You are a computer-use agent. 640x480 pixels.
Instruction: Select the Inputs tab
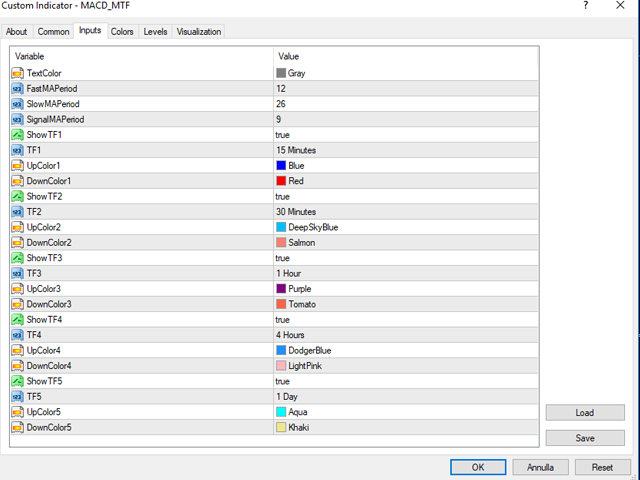point(90,31)
